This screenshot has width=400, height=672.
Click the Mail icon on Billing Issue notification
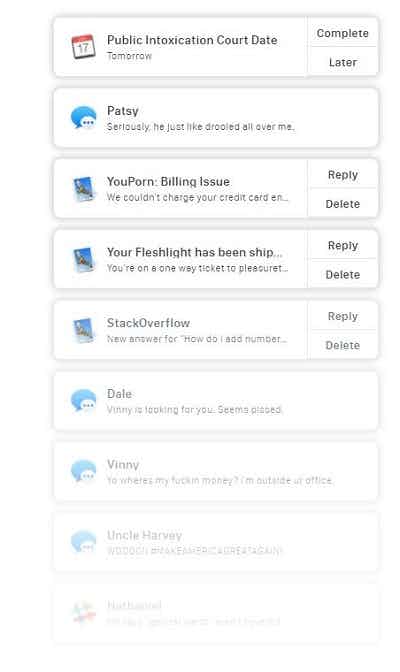pos(83,189)
